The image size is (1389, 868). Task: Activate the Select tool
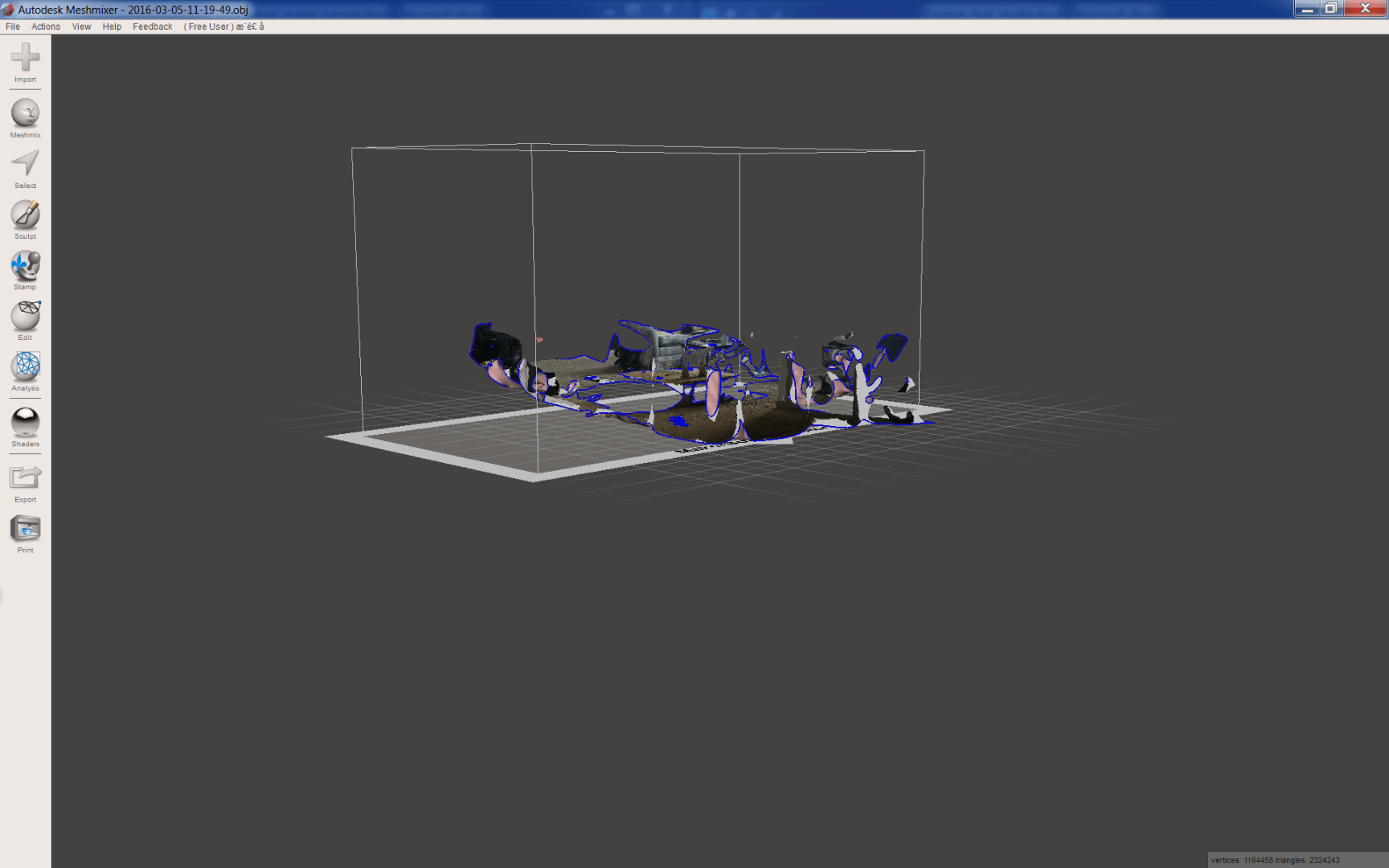click(x=25, y=167)
